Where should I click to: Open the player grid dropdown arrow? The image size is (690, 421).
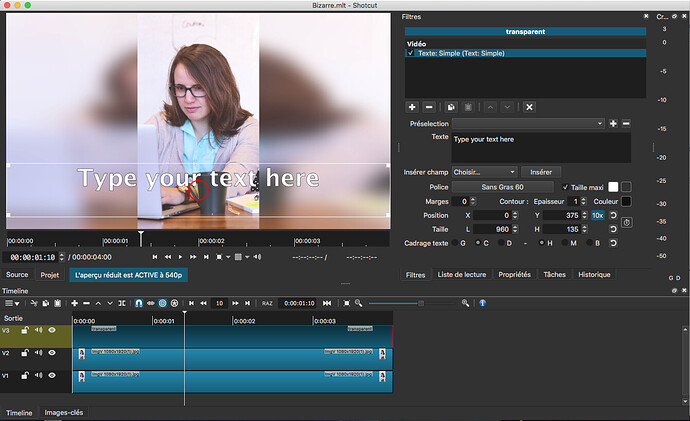pos(247,257)
